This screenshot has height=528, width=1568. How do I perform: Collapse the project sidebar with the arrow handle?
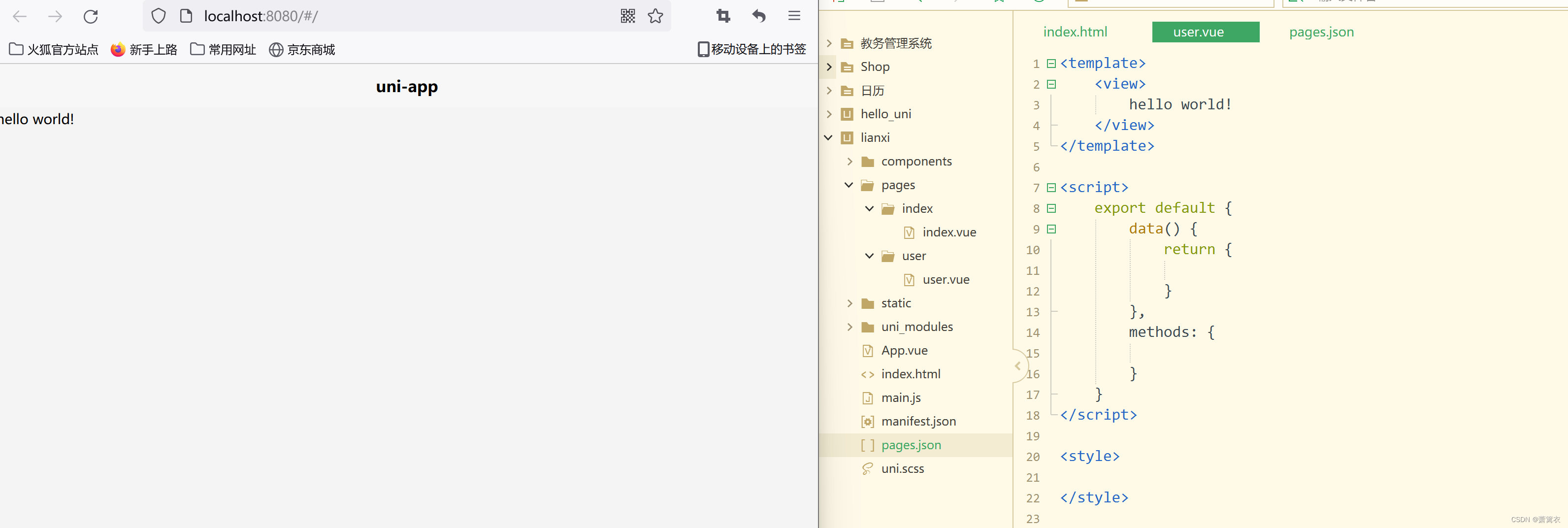pyautogui.click(x=1018, y=366)
